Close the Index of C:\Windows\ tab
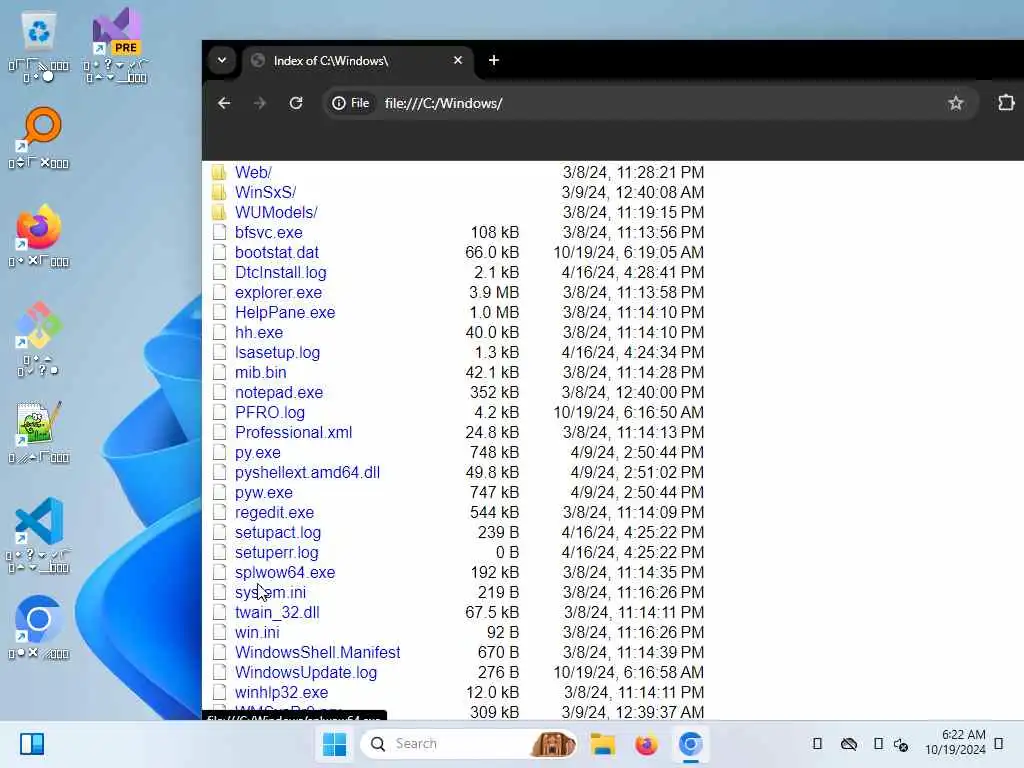Image resolution: width=1024 pixels, height=768 pixels. [x=458, y=60]
